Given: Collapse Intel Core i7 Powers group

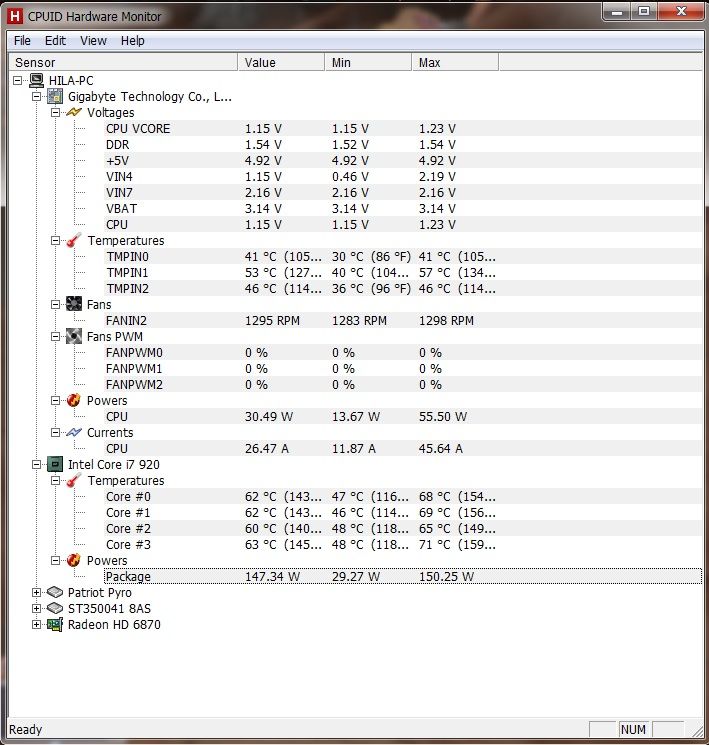Looking at the screenshot, I should pos(56,561).
